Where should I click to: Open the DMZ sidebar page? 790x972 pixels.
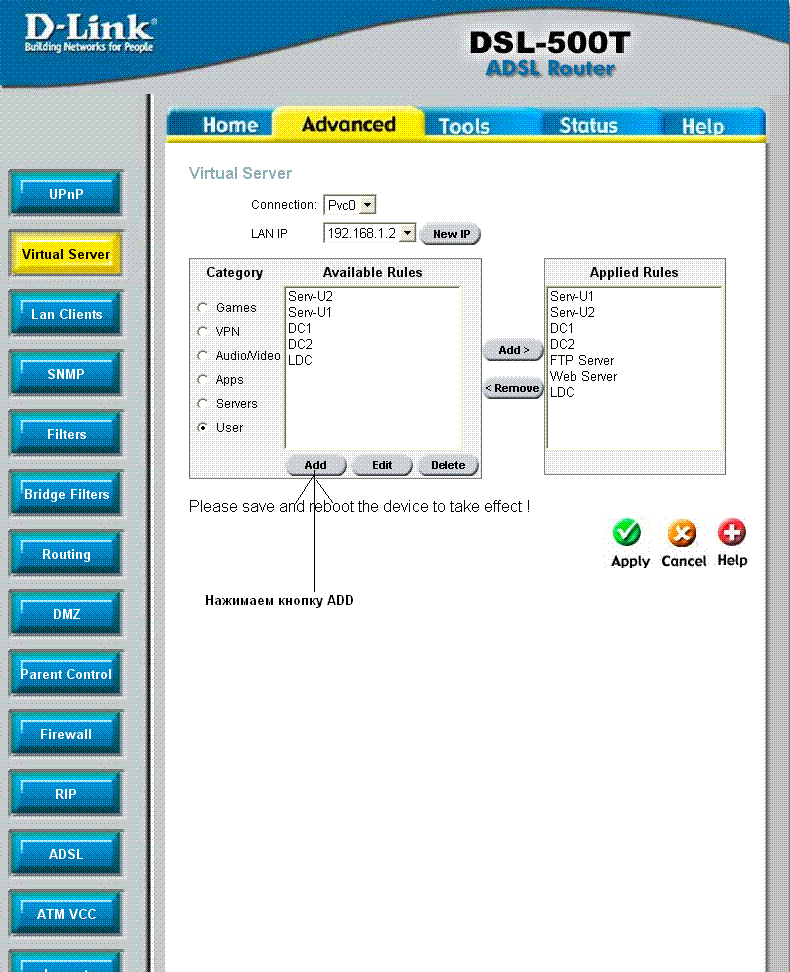pyautogui.click(x=66, y=614)
